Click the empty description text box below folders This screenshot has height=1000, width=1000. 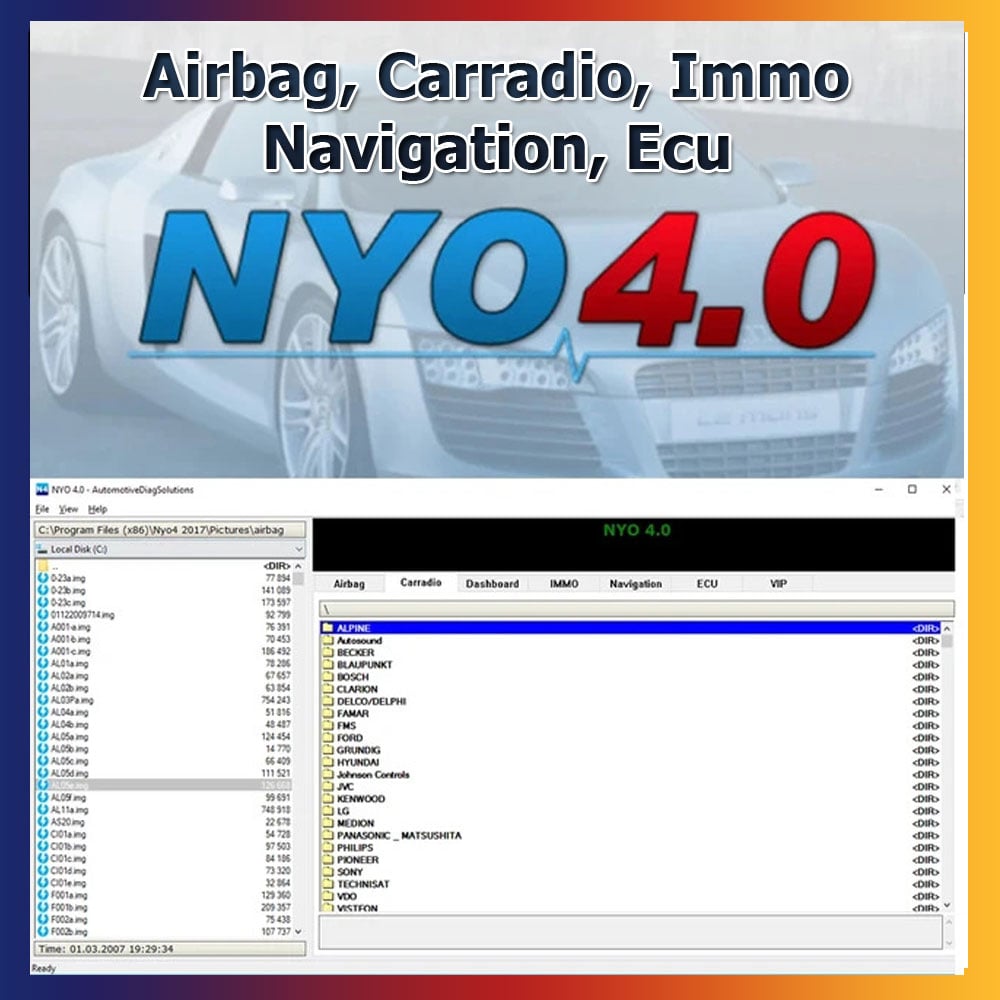[x=631, y=932]
